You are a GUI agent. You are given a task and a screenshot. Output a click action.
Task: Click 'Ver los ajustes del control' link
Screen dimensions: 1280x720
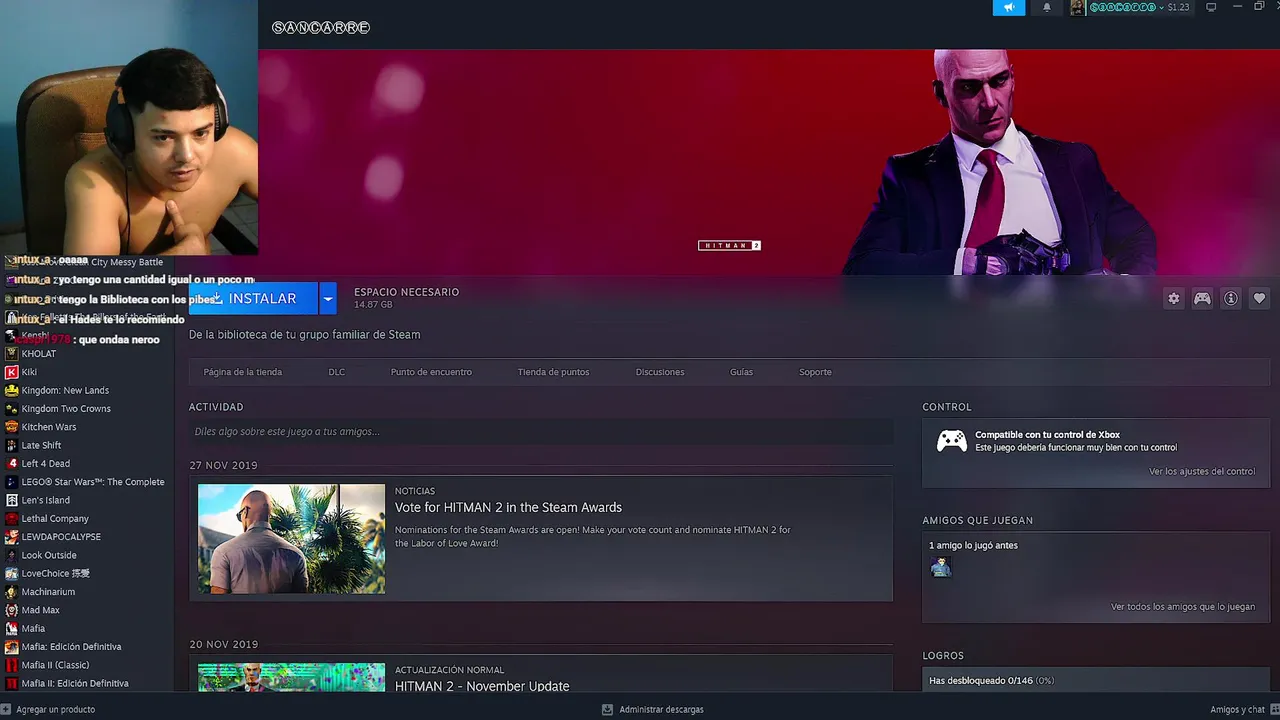tap(1202, 471)
